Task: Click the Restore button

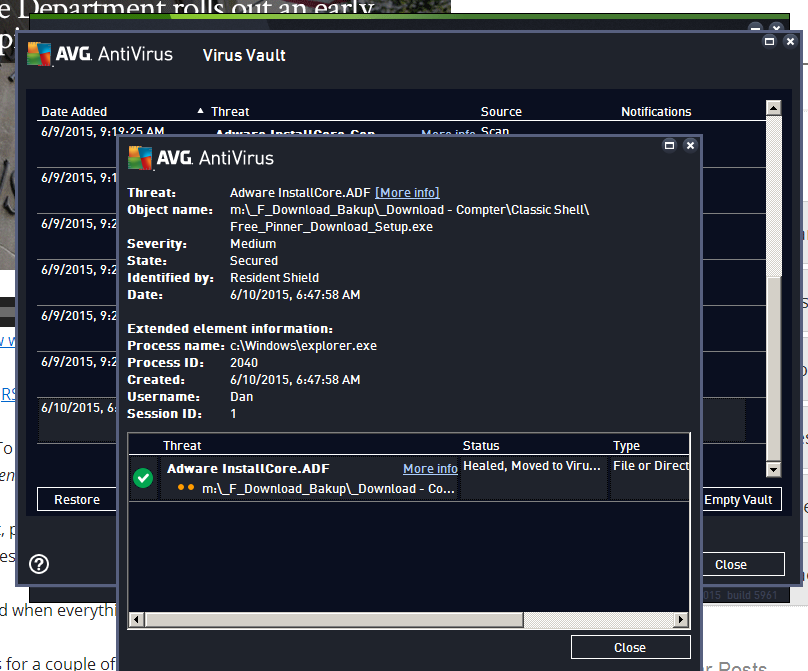Action: [77, 500]
